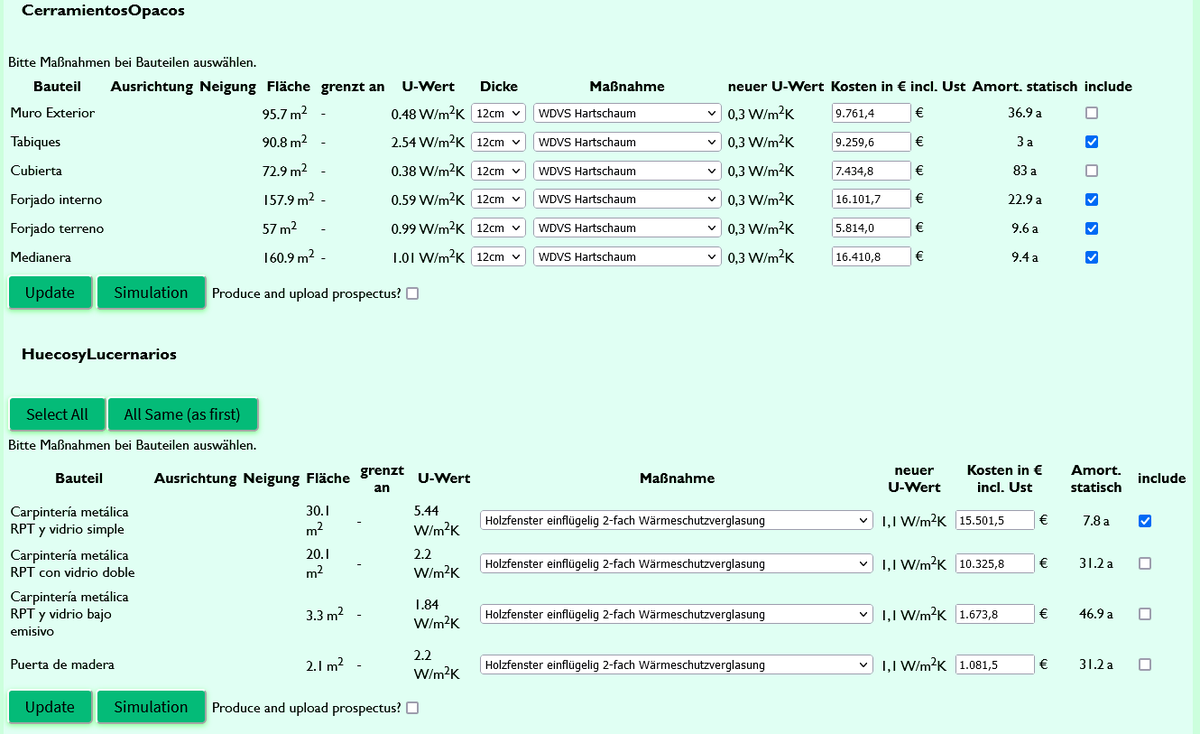Edit cost field 5.814,0 for Forjado terreno
1200x734 pixels.
pos(871,228)
